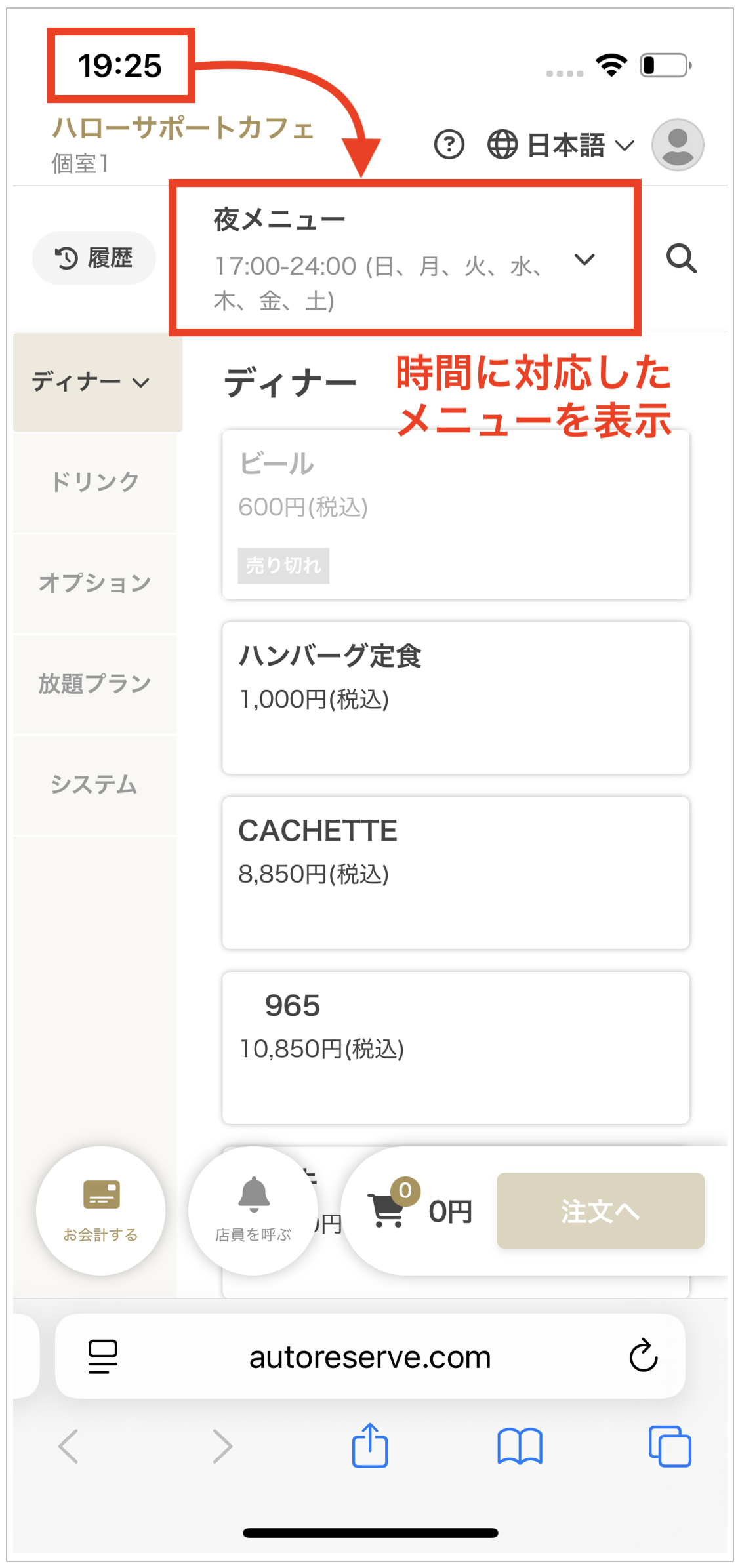Open Safari bookmarks book icon
This screenshot has height=1568, width=738.
coord(520,1445)
